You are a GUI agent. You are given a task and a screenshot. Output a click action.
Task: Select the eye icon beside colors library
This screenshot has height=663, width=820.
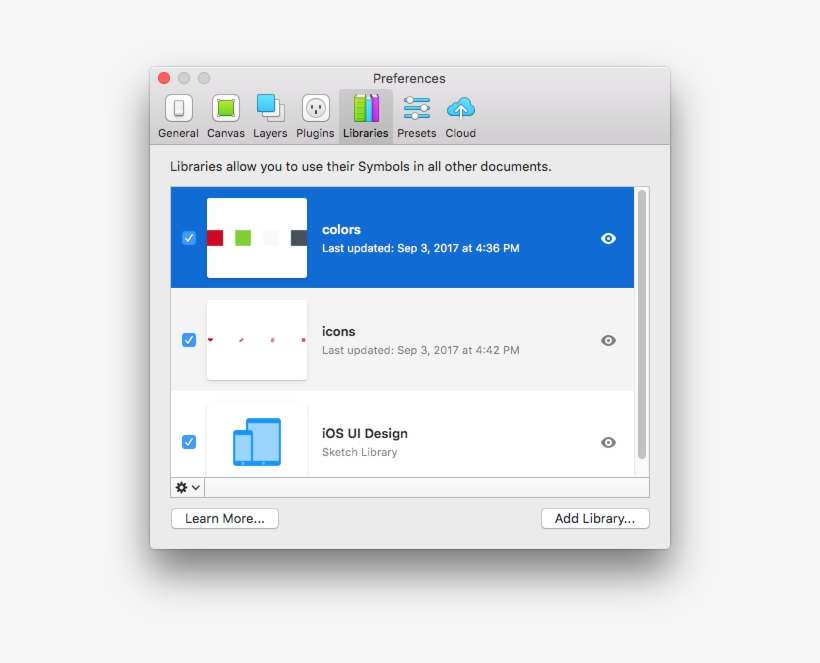coord(608,238)
